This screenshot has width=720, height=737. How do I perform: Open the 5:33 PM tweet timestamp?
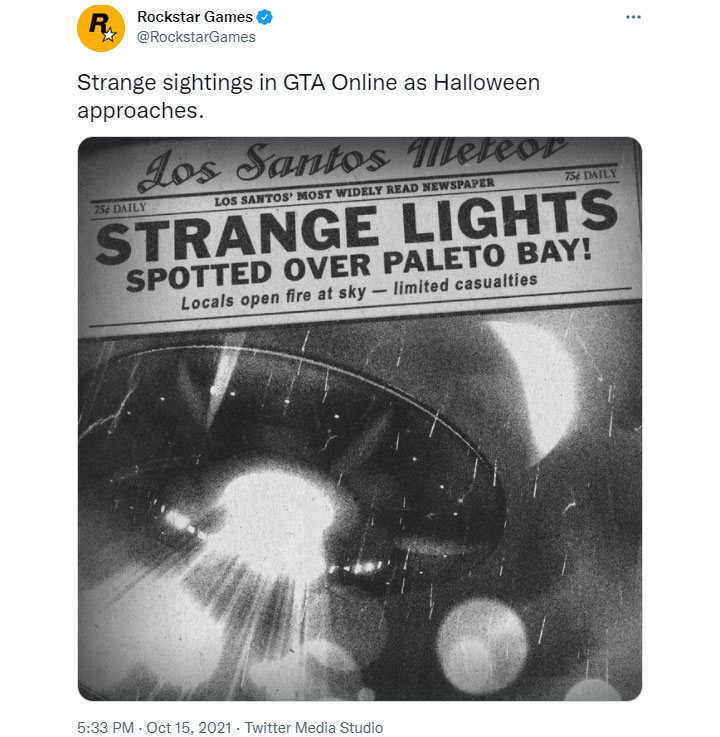tap(106, 728)
